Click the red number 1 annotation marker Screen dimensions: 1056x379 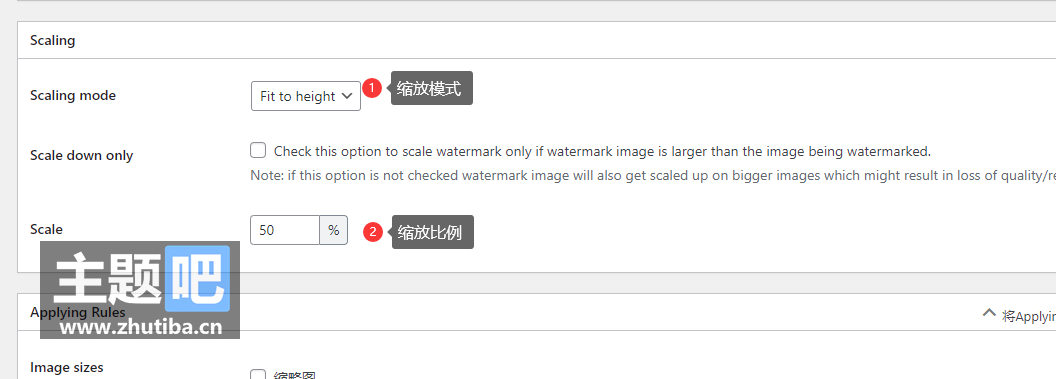372,88
